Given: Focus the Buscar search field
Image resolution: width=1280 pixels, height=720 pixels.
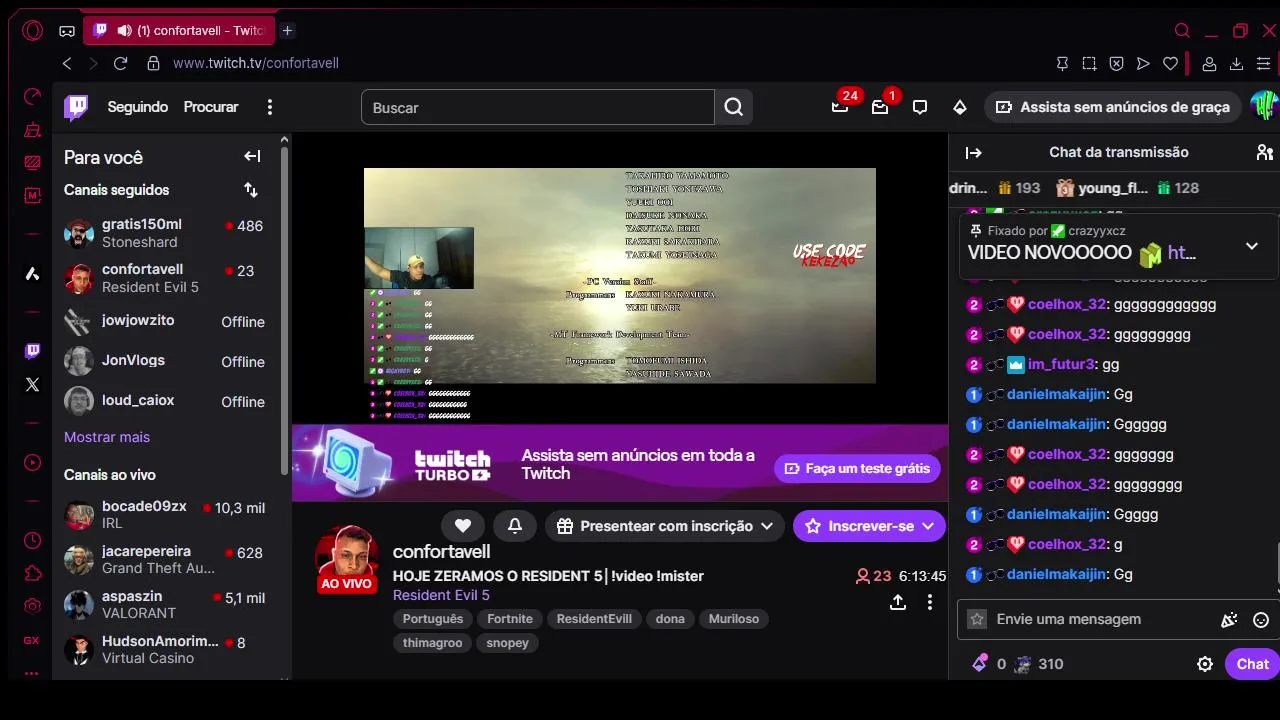Looking at the screenshot, I should tap(538, 107).
